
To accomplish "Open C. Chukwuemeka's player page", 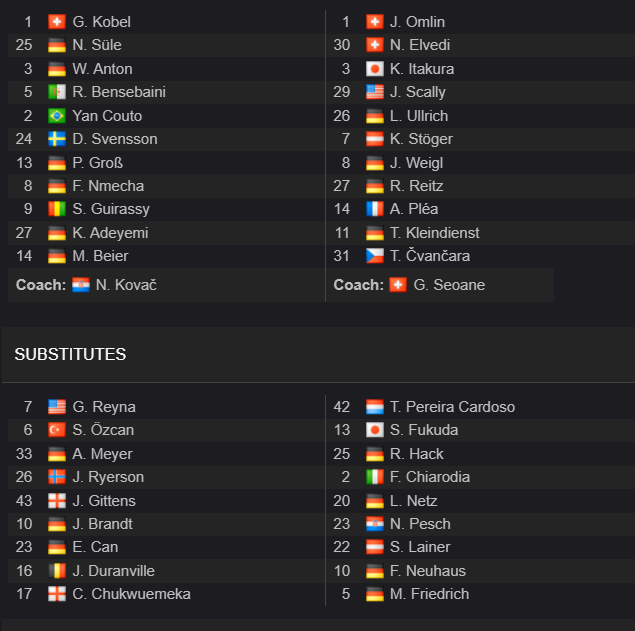I will click(131, 594).
